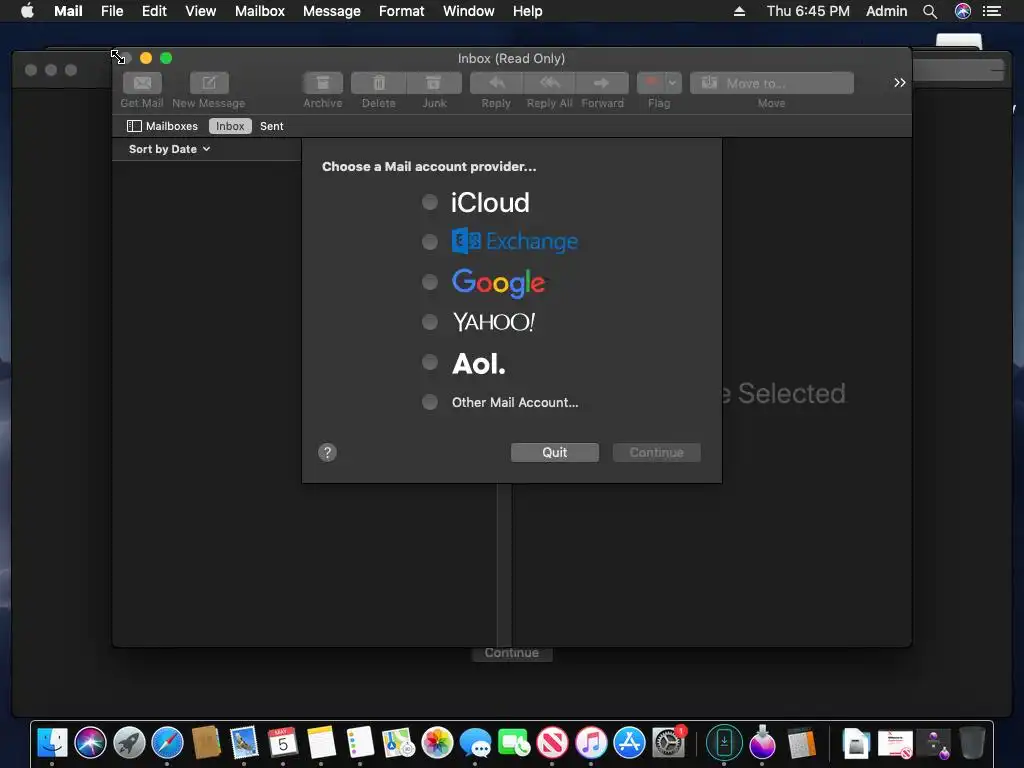1024x768 pixels.
Task: Click the yellow minimize button of Mail window
Action: click(x=146, y=58)
